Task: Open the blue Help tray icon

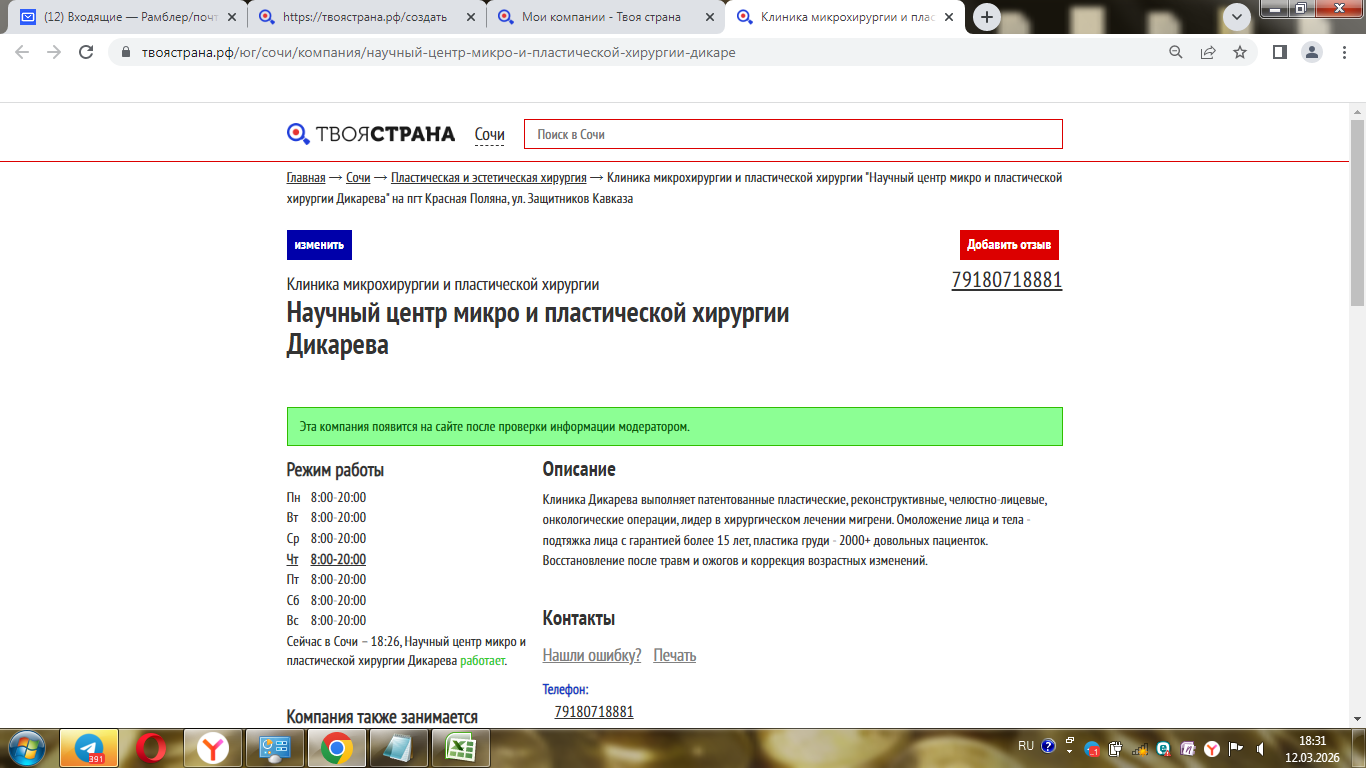Action: point(1048,746)
